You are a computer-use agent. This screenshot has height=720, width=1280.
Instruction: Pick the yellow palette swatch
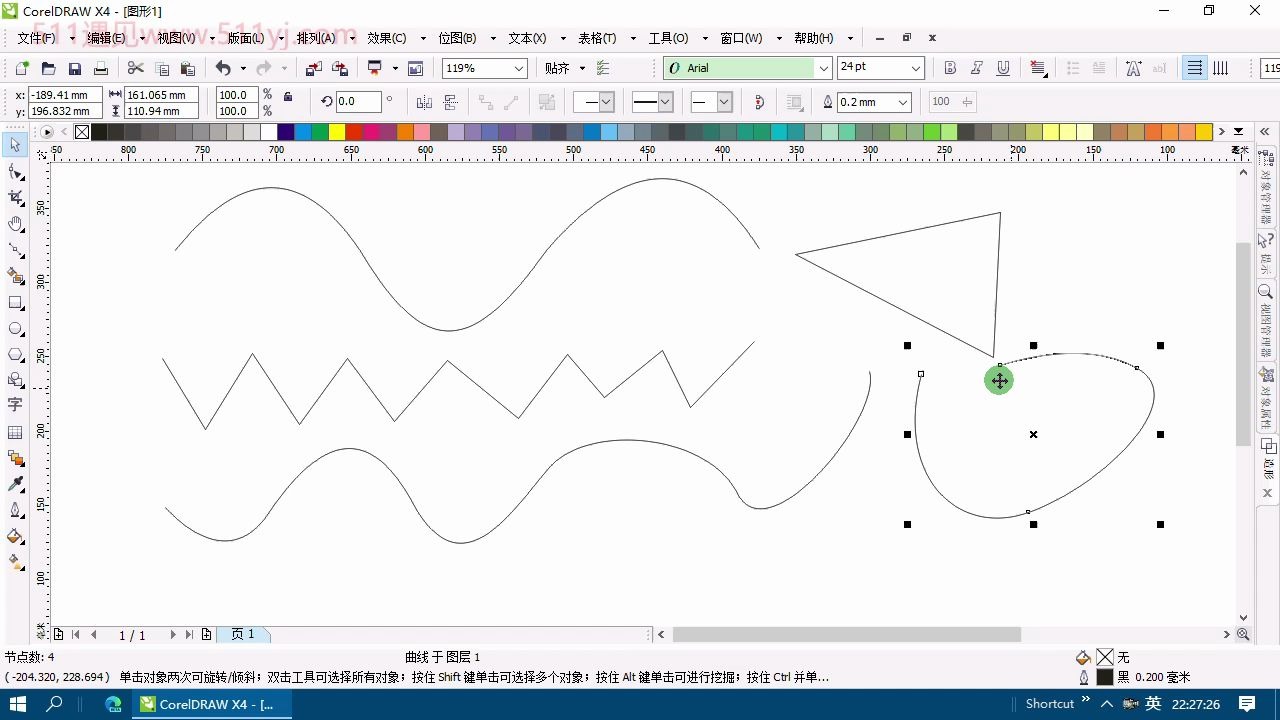pos(337,132)
